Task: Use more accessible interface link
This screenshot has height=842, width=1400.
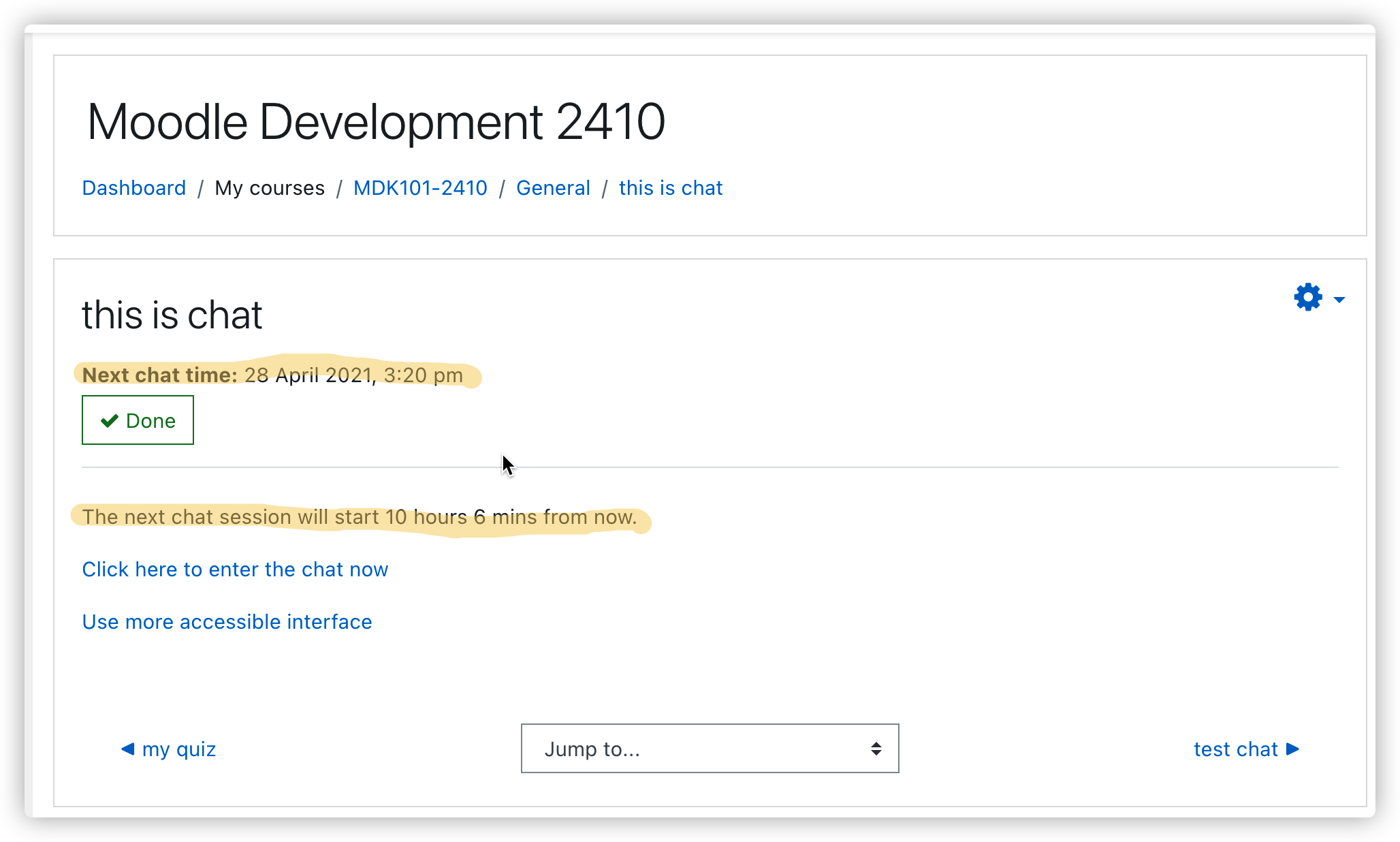Action: (x=227, y=621)
